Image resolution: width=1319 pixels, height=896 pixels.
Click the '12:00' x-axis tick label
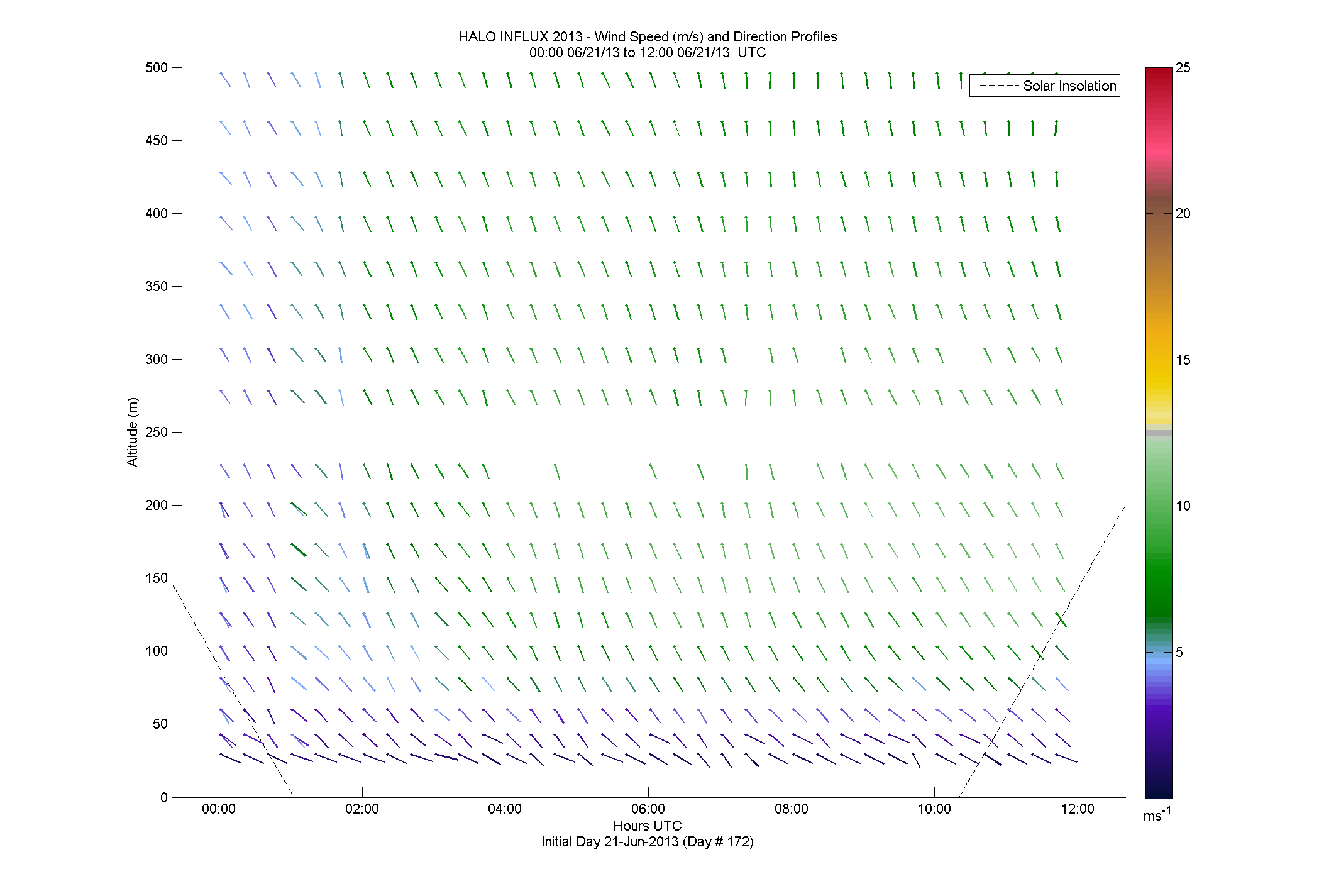tap(1078, 809)
